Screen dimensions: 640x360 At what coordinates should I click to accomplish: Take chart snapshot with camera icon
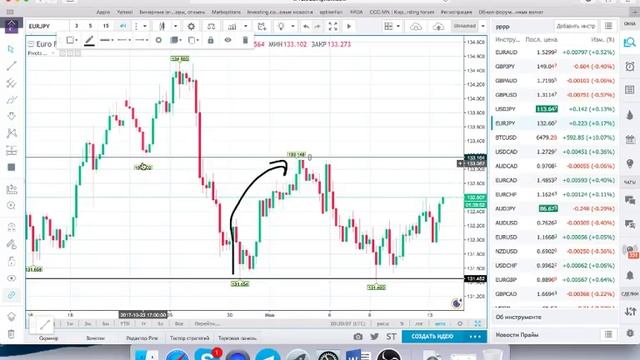click(358, 337)
